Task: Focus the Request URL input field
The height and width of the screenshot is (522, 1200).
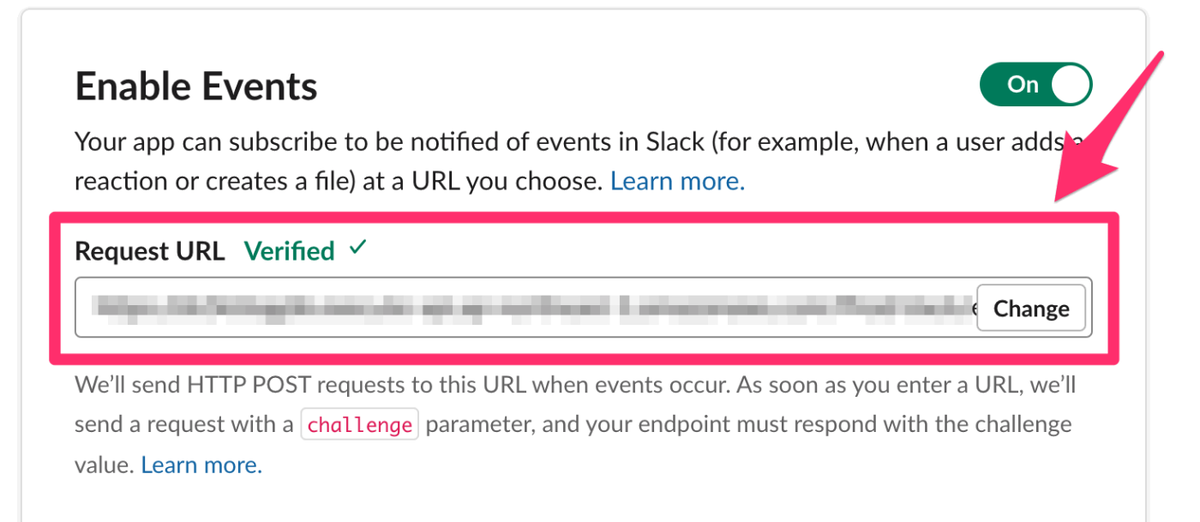Action: [x=583, y=308]
